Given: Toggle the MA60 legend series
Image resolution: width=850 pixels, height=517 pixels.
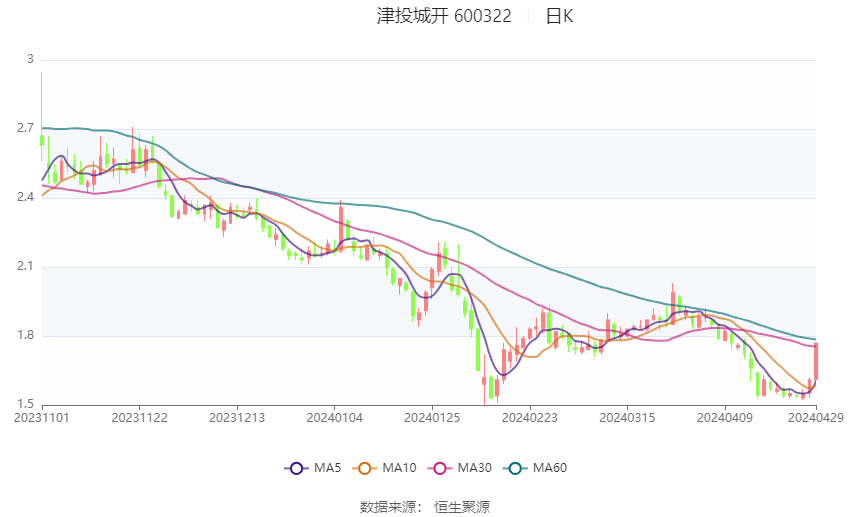Looking at the screenshot, I should [x=535, y=468].
